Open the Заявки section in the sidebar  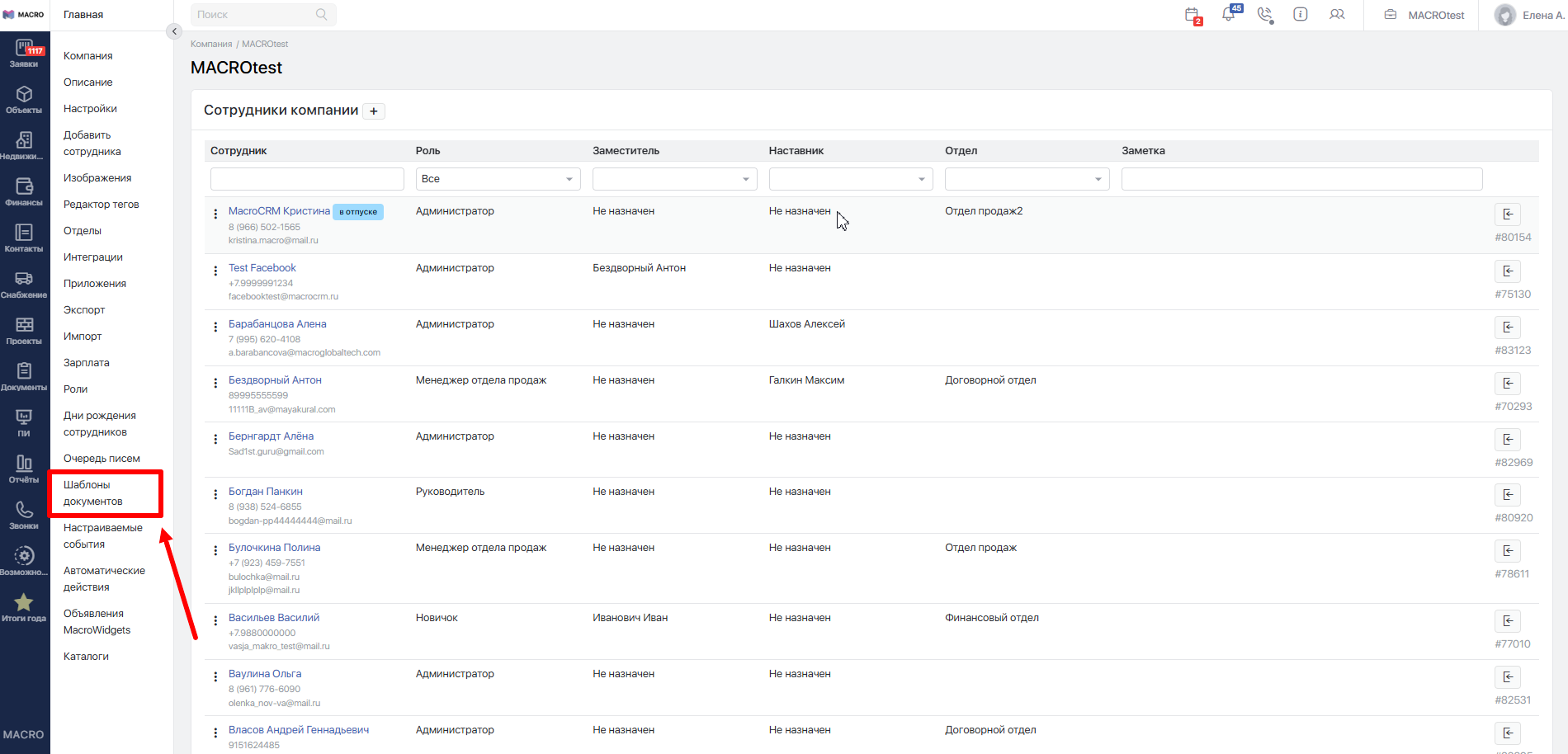click(24, 54)
